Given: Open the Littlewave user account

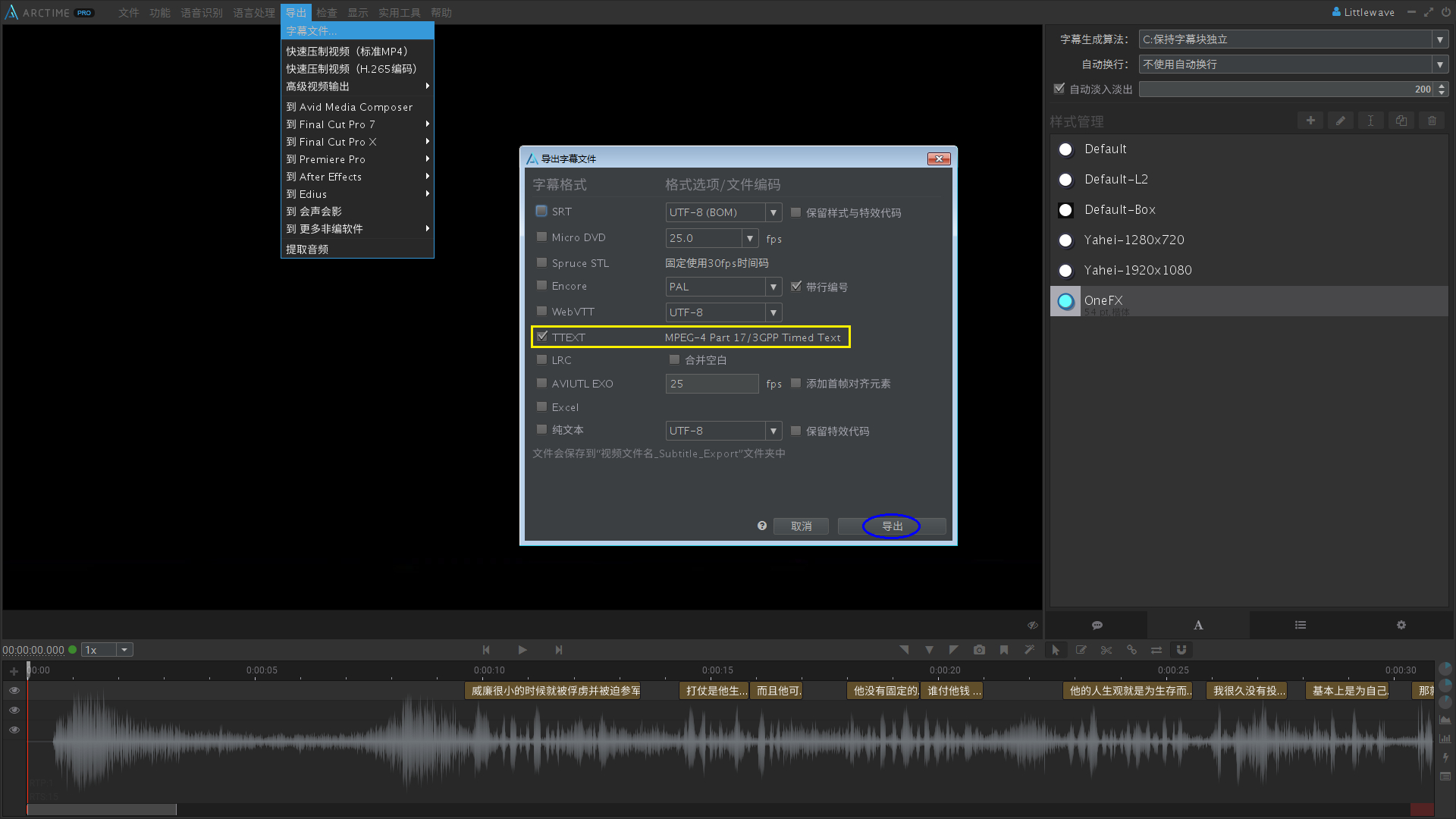Looking at the screenshot, I should (1363, 12).
